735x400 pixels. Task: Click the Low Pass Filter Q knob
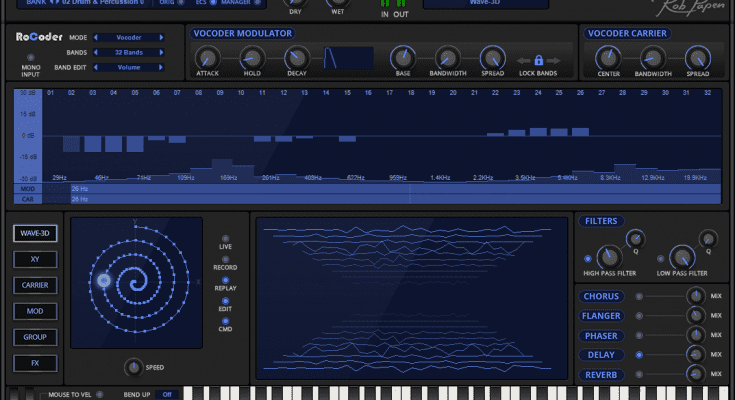[708, 239]
